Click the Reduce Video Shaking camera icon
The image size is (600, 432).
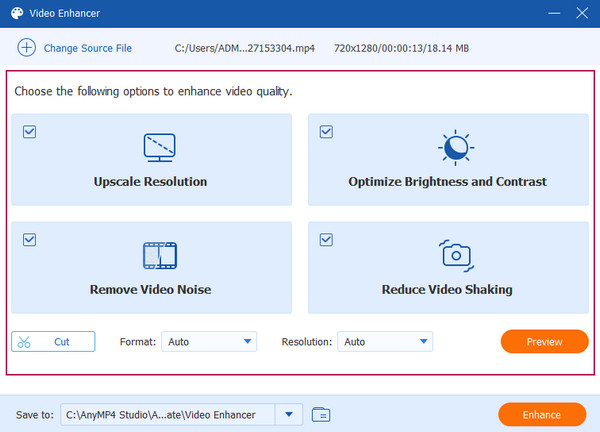[456, 256]
